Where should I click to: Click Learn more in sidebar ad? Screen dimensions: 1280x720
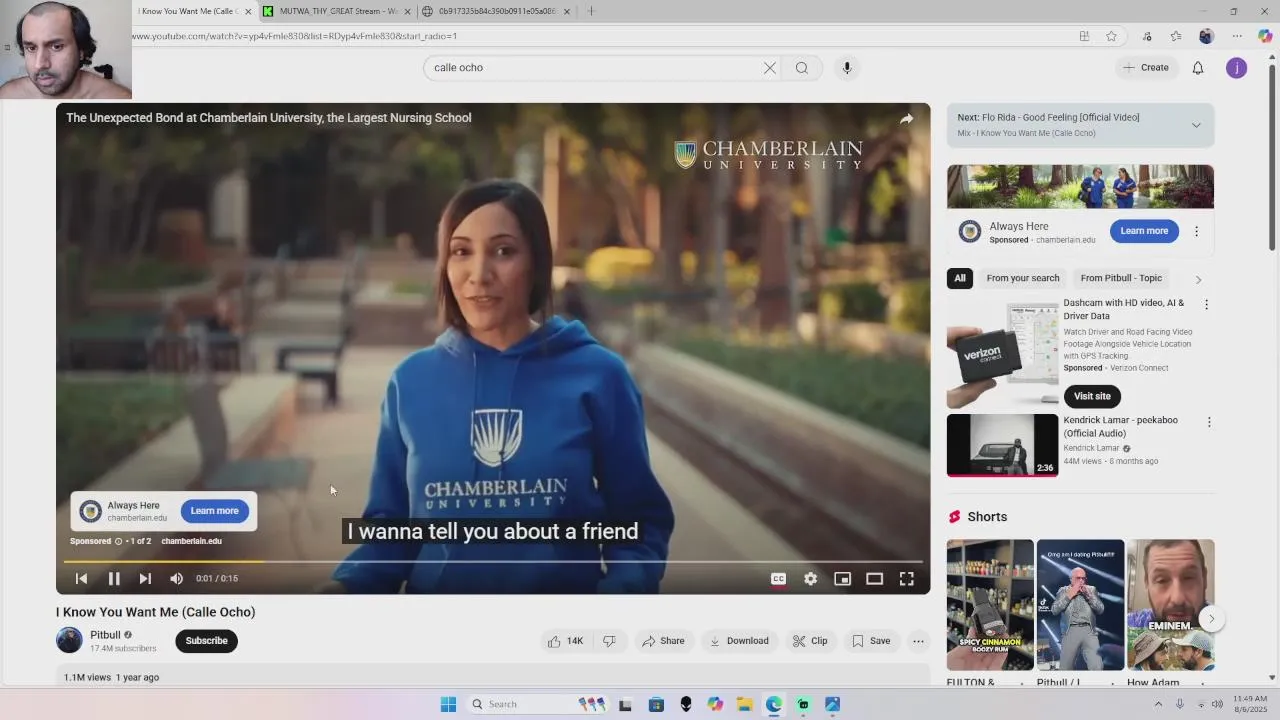1144,231
